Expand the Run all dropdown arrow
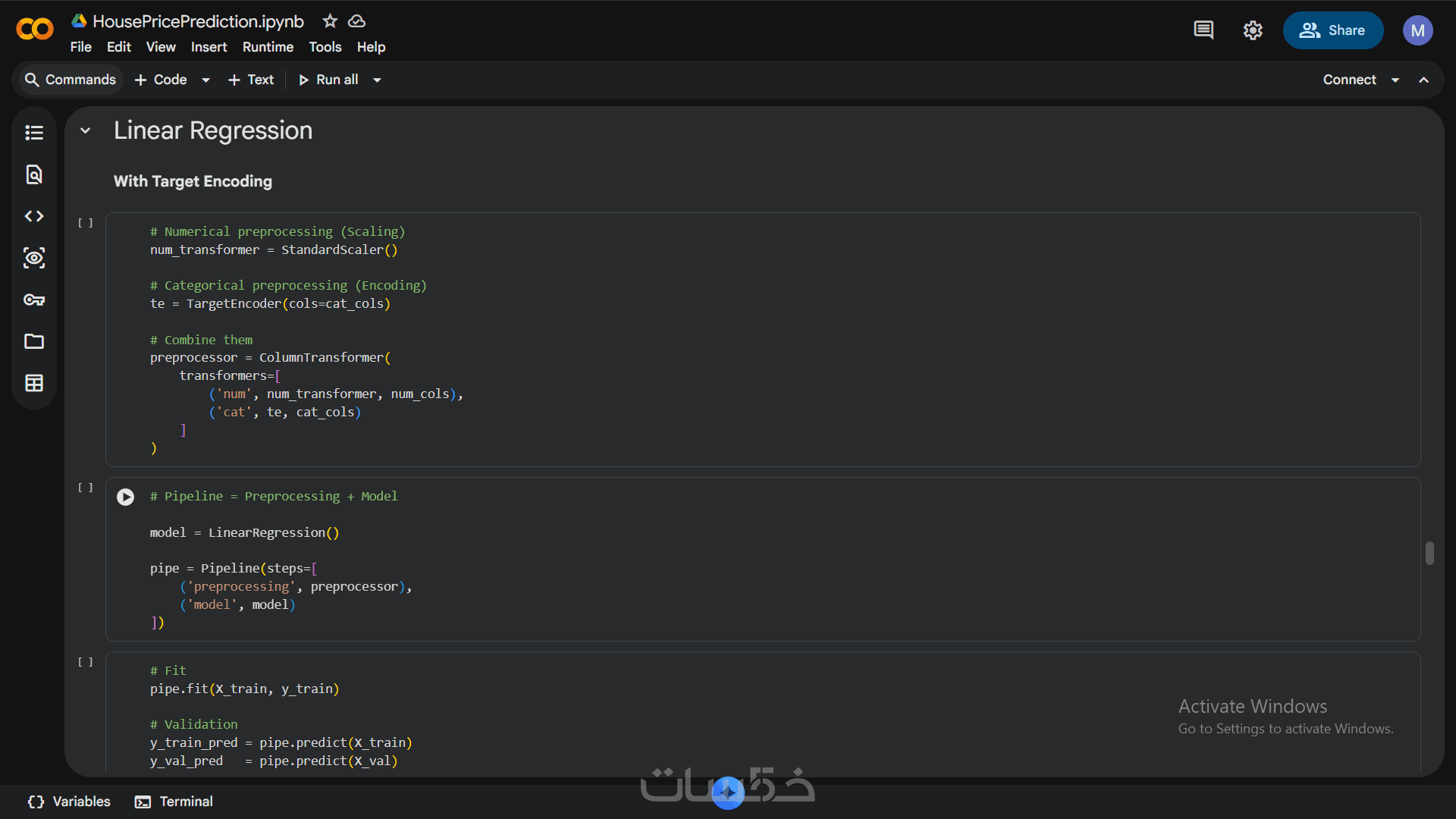 (x=377, y=80)
